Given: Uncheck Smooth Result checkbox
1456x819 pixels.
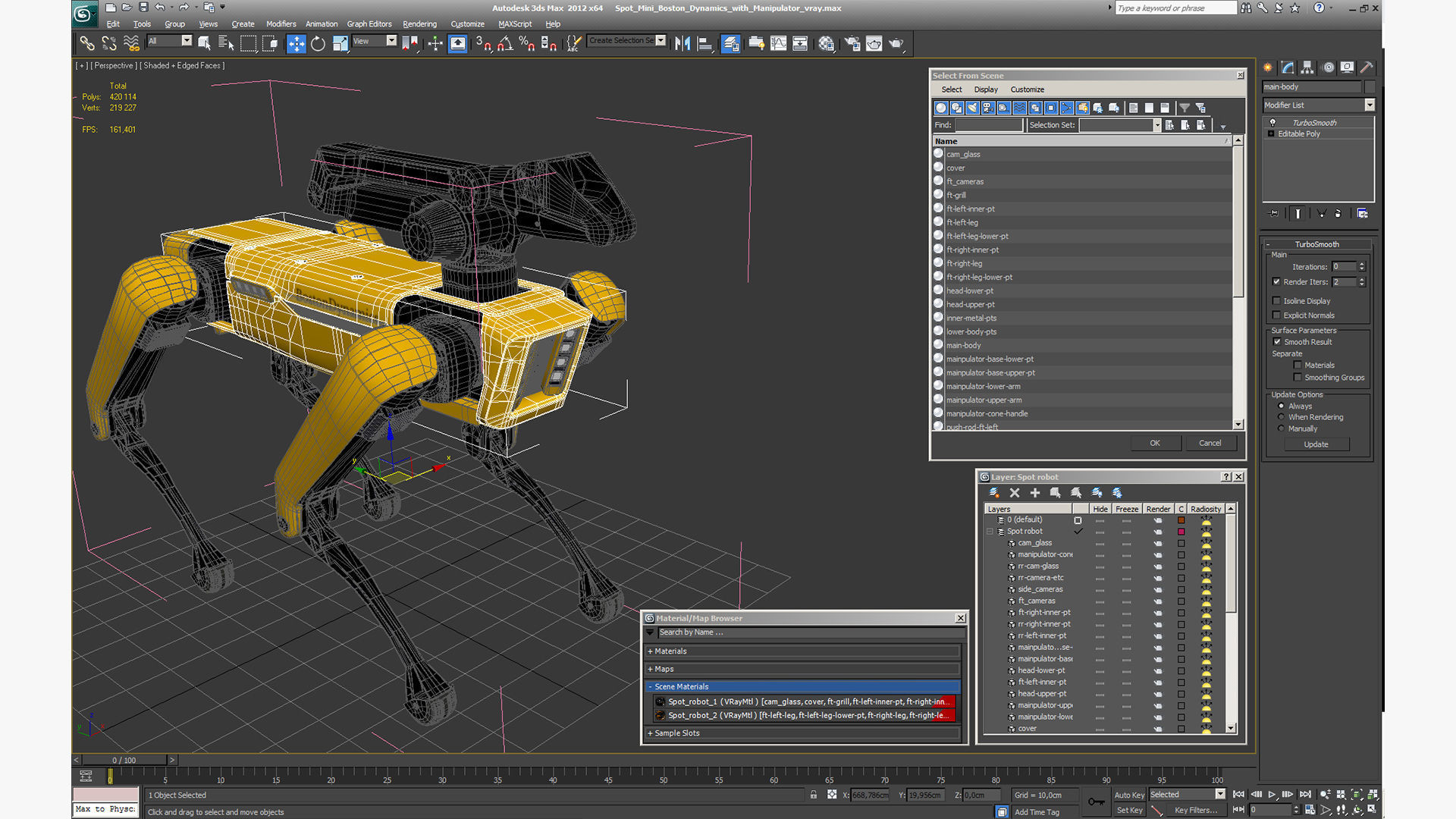Looking at the screenshot, I should click(x=1277, y=342).
